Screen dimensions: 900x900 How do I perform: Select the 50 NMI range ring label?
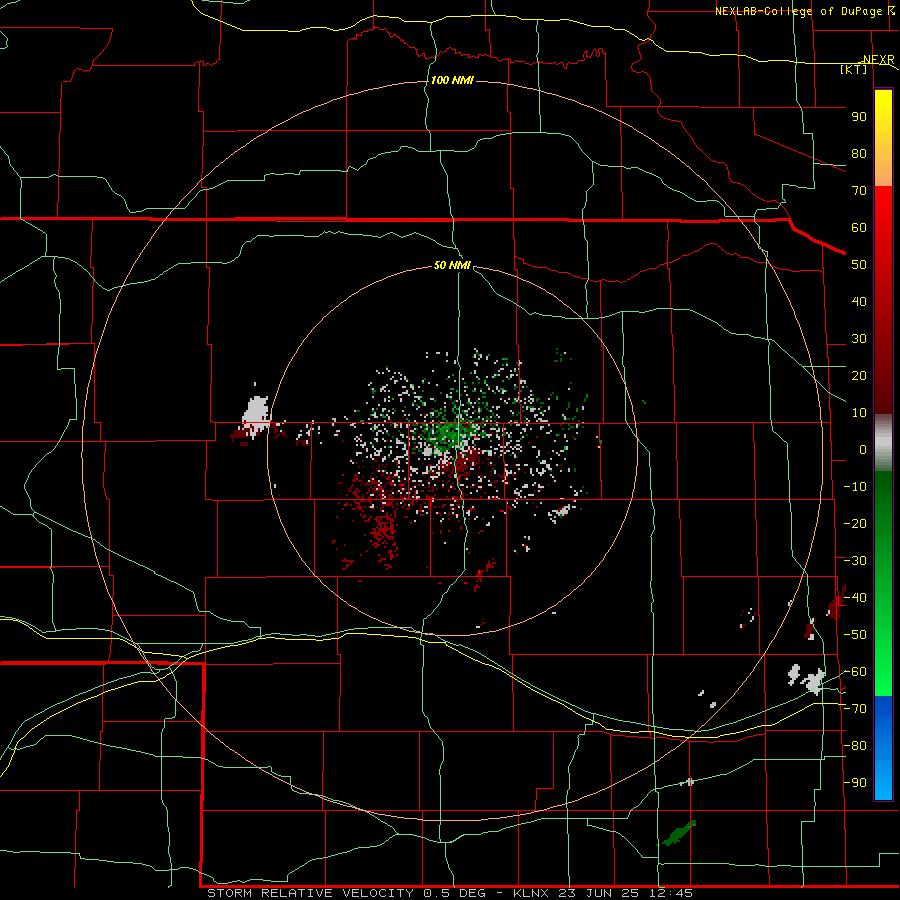tap(452, 265)
